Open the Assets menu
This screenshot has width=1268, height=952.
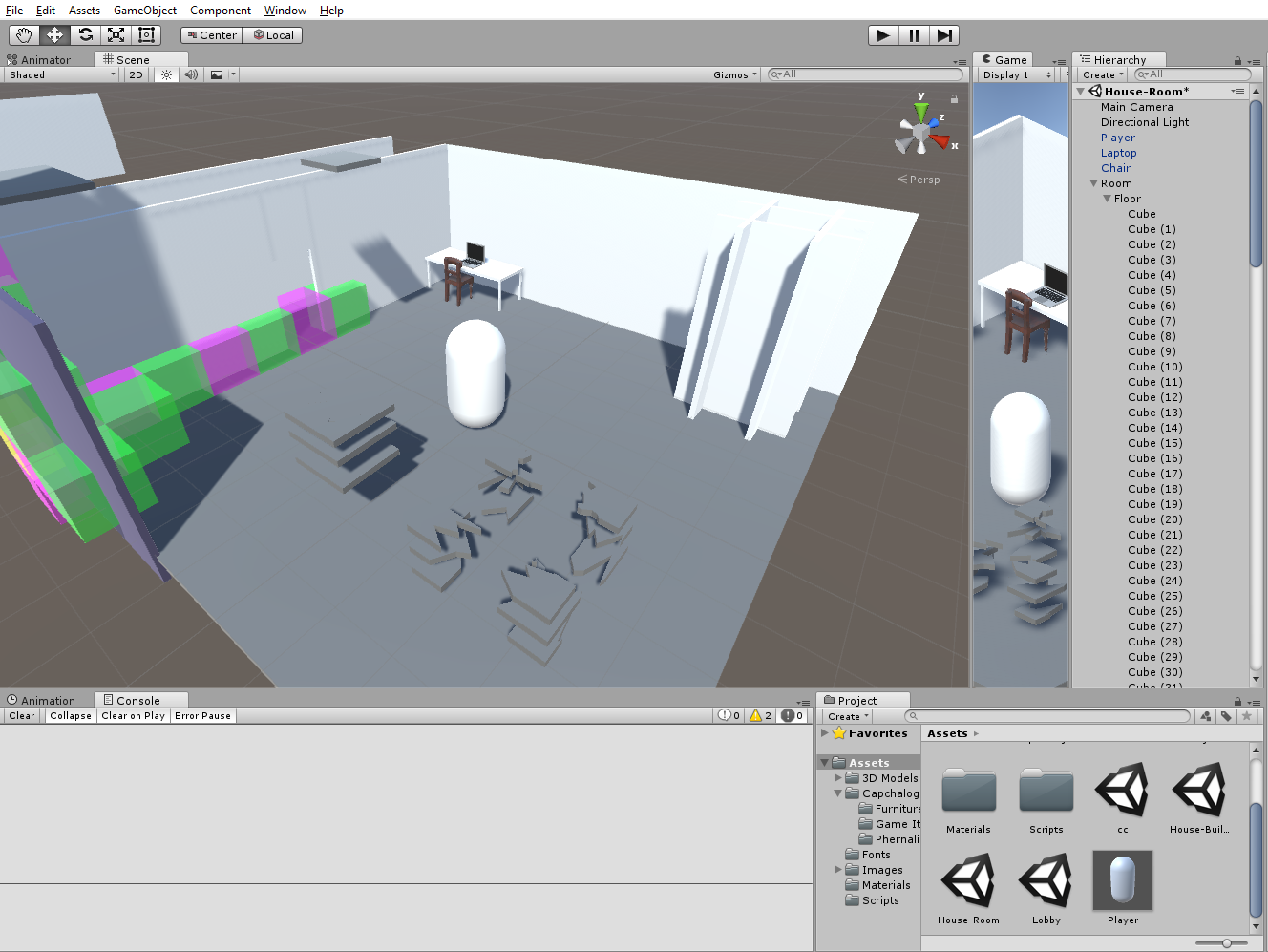pyautogui.click(x=84, y=11)
